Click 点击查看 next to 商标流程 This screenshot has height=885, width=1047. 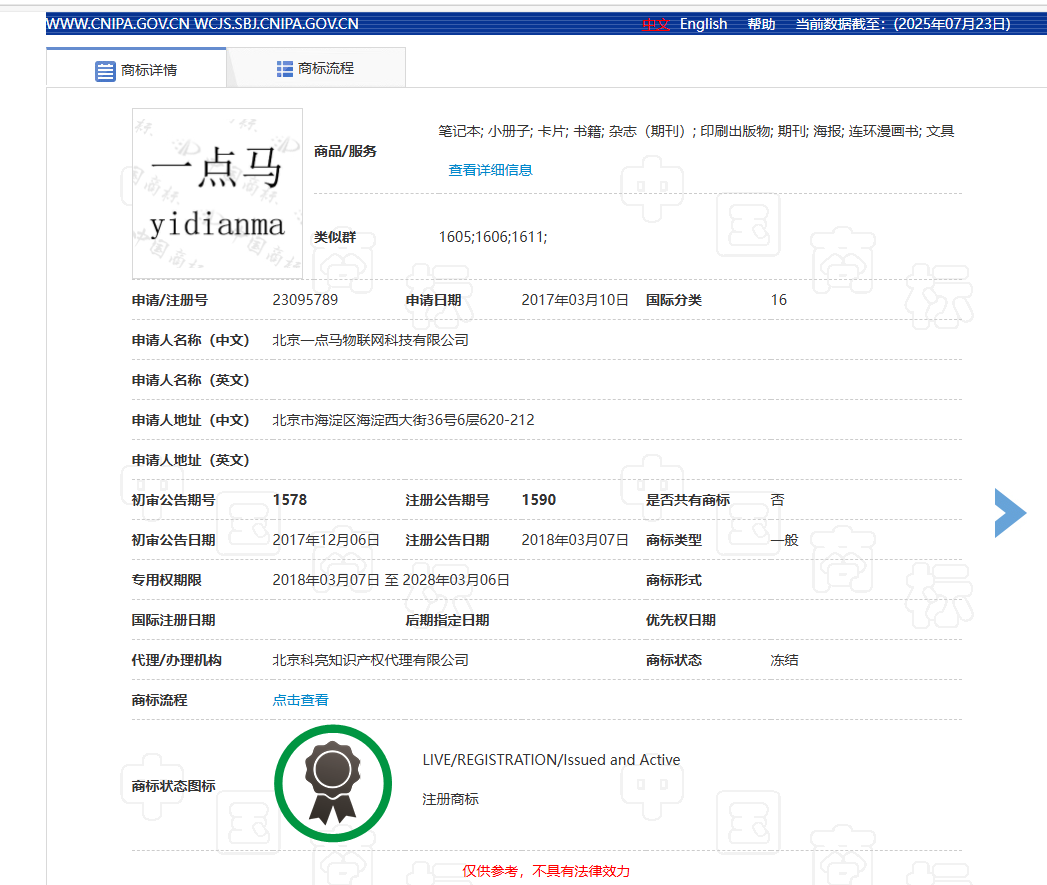pyautogui.click(x=300, y=700)
